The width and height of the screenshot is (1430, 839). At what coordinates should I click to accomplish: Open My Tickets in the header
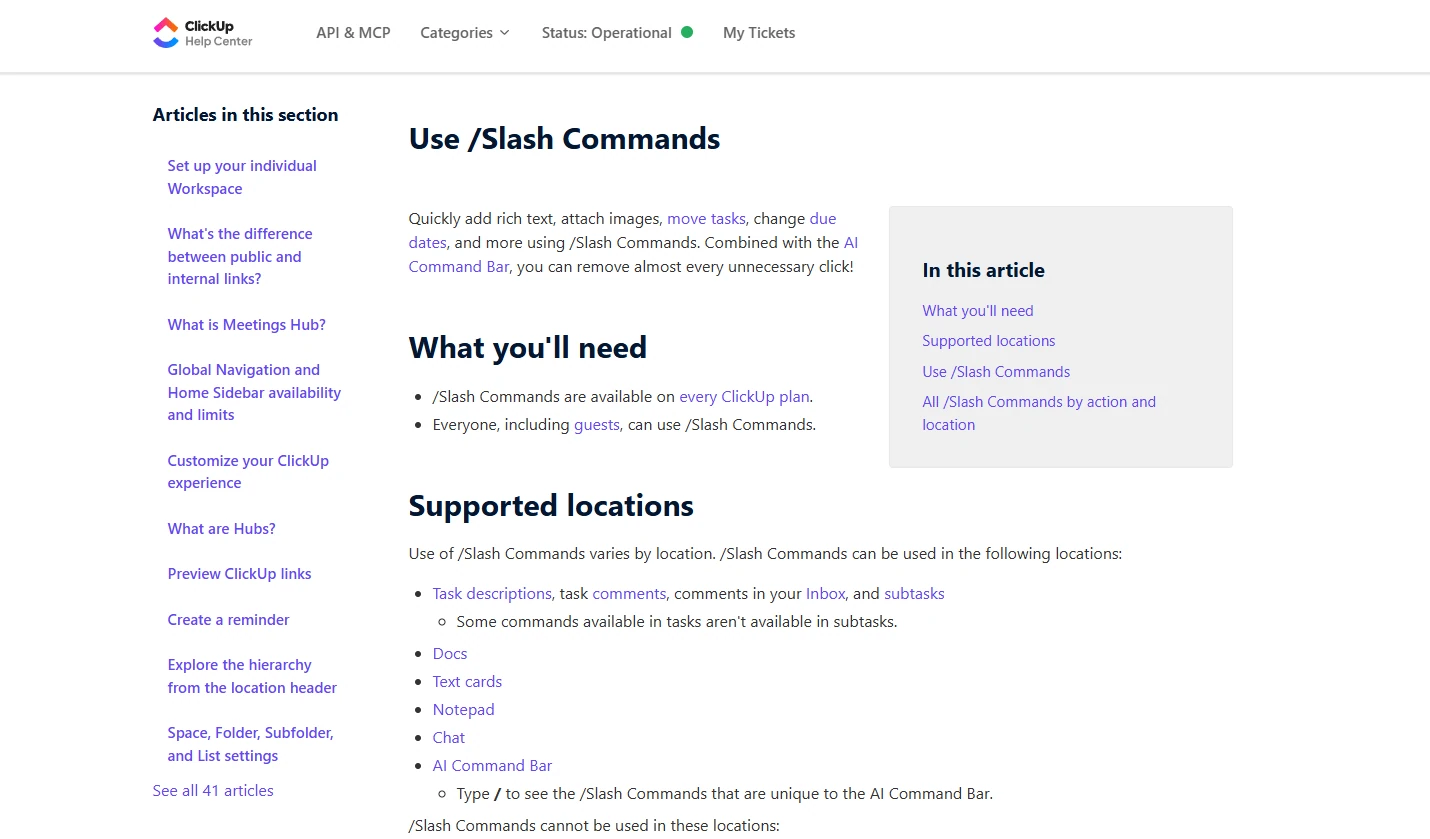[759, 33]
